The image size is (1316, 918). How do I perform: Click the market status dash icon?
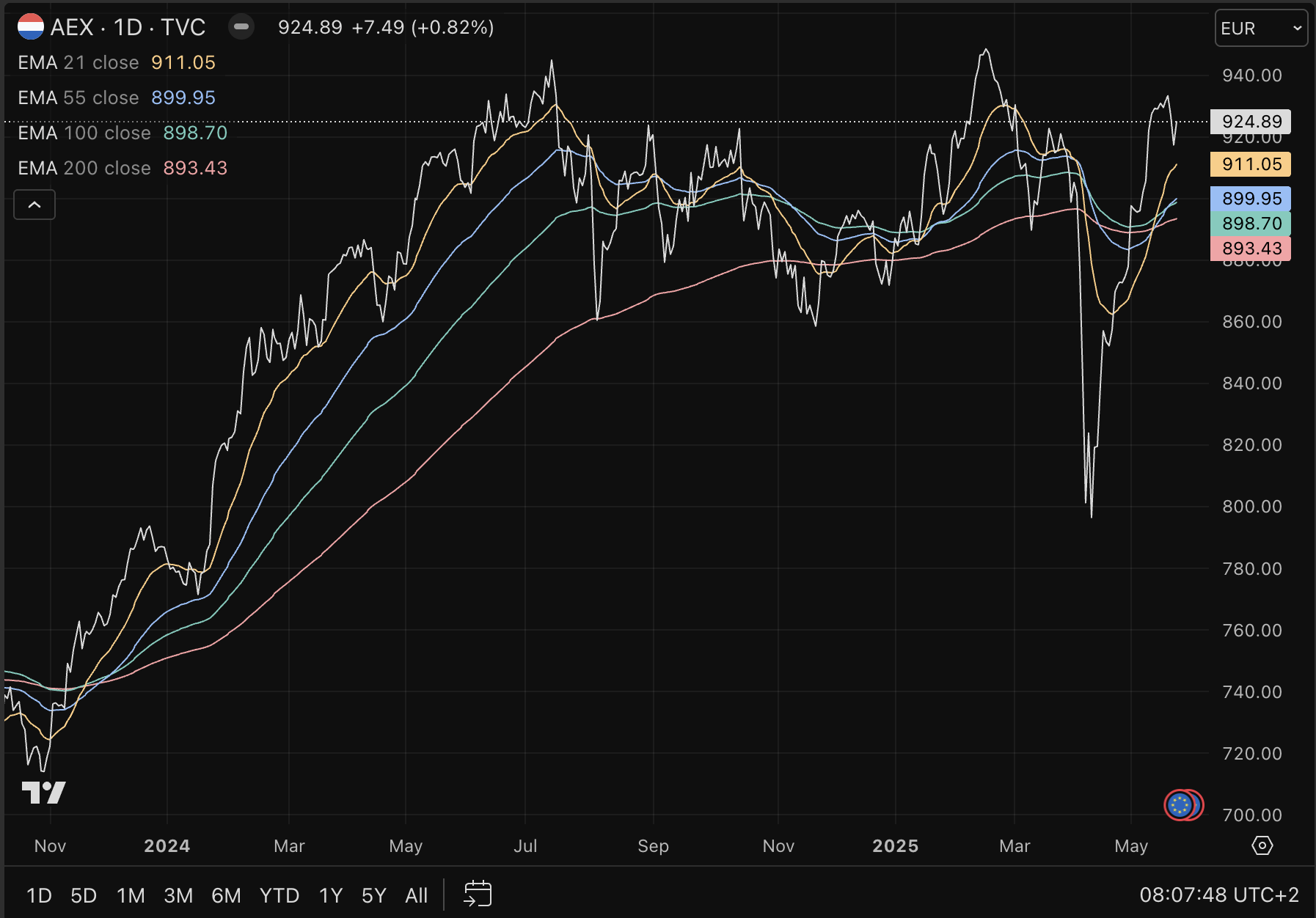(x=241, y=27)
